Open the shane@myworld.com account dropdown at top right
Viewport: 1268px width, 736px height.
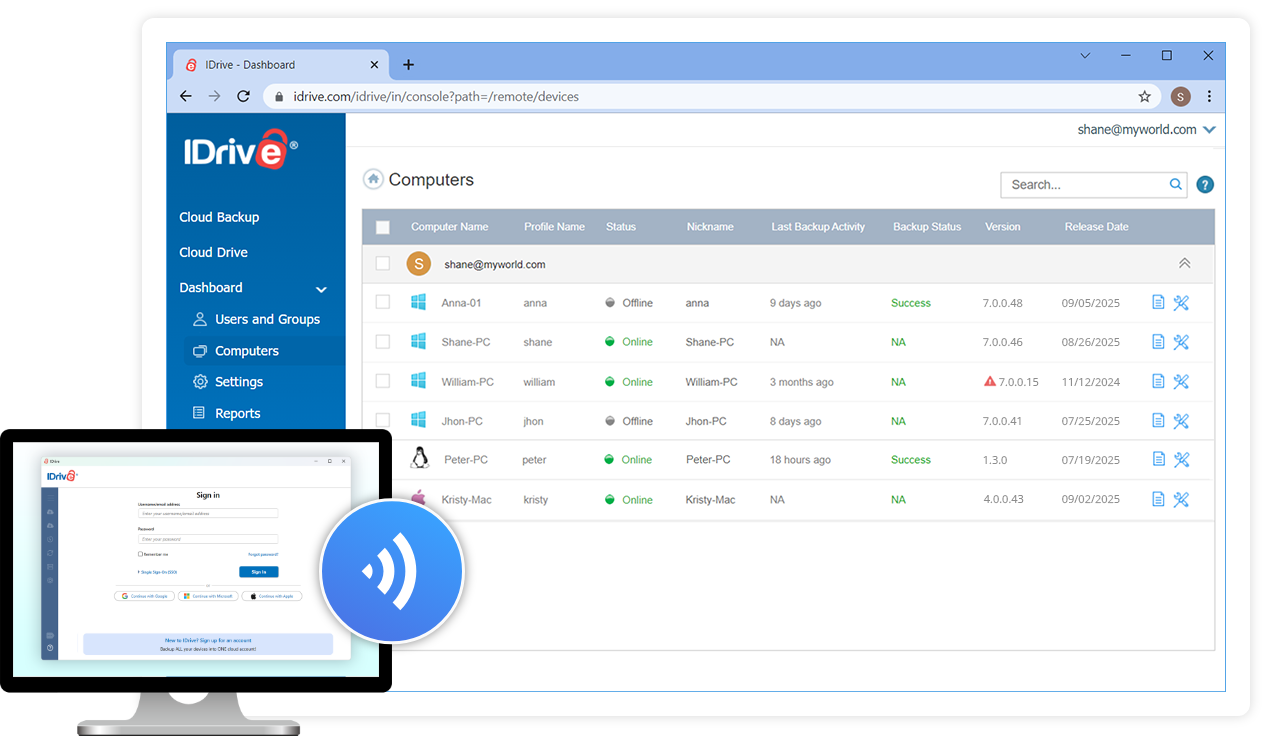[x=1210, y=130]
